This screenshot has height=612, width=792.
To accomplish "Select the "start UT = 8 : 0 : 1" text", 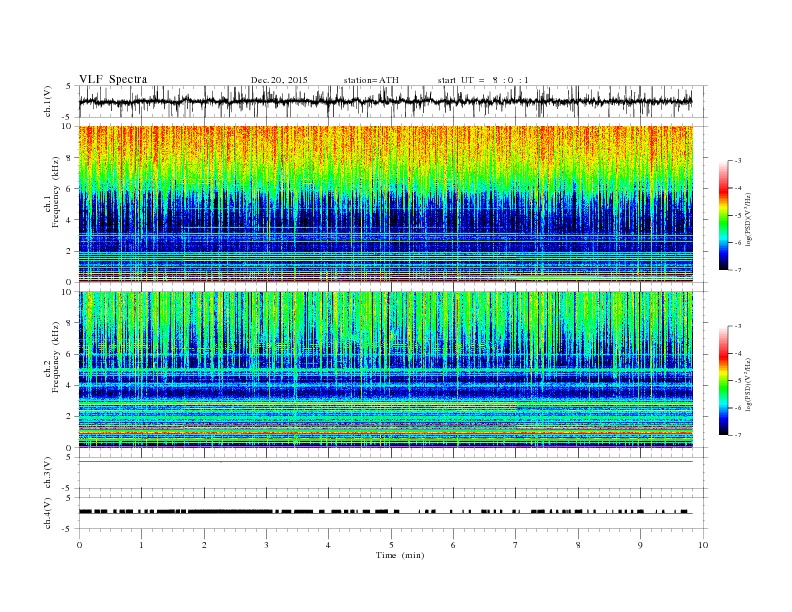I will [483, 80].
